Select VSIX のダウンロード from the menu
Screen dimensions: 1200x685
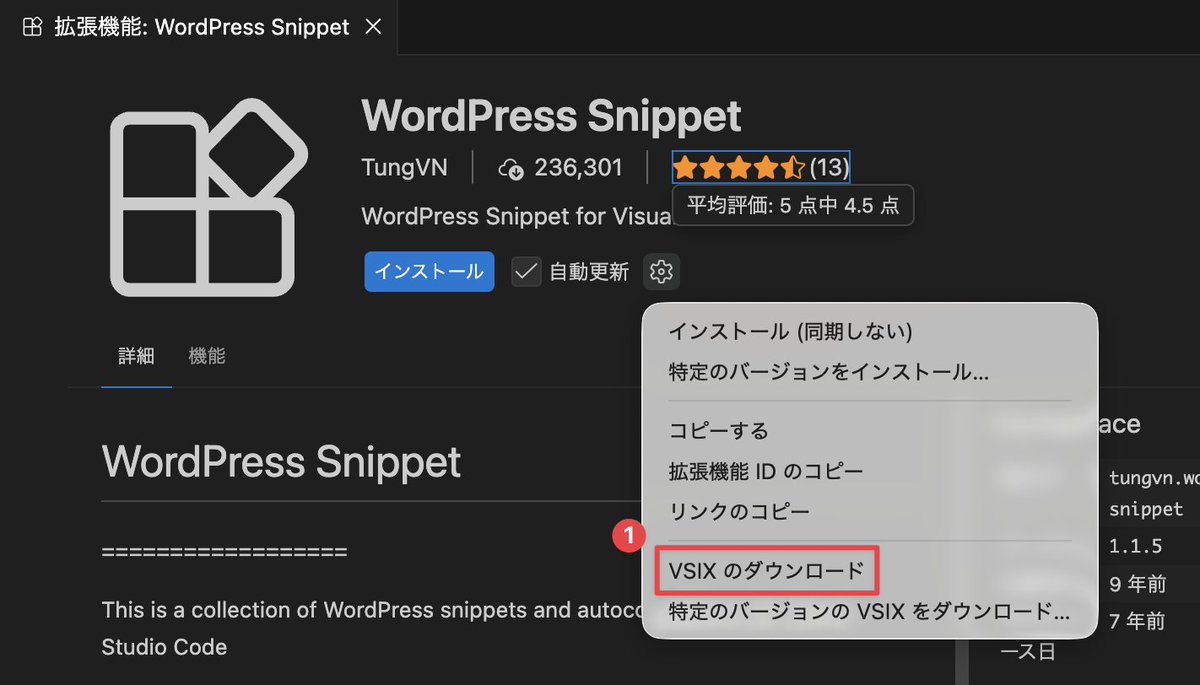pyautogui.click(x=766, y=570)
